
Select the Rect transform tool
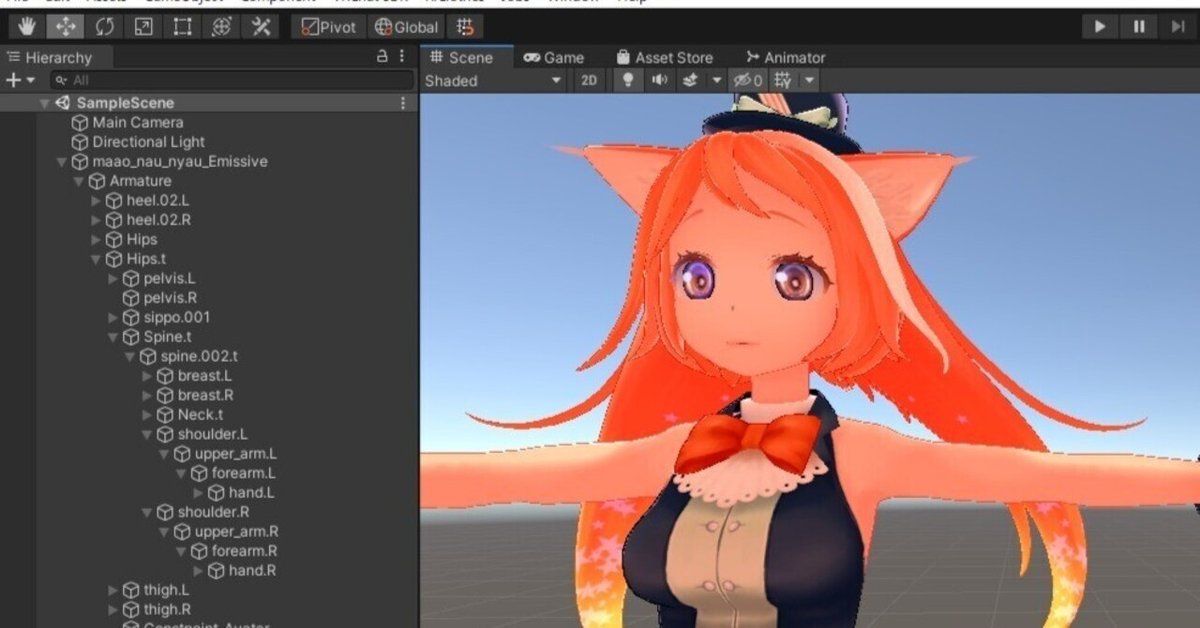pyautogui.click(x=182, y=27)
